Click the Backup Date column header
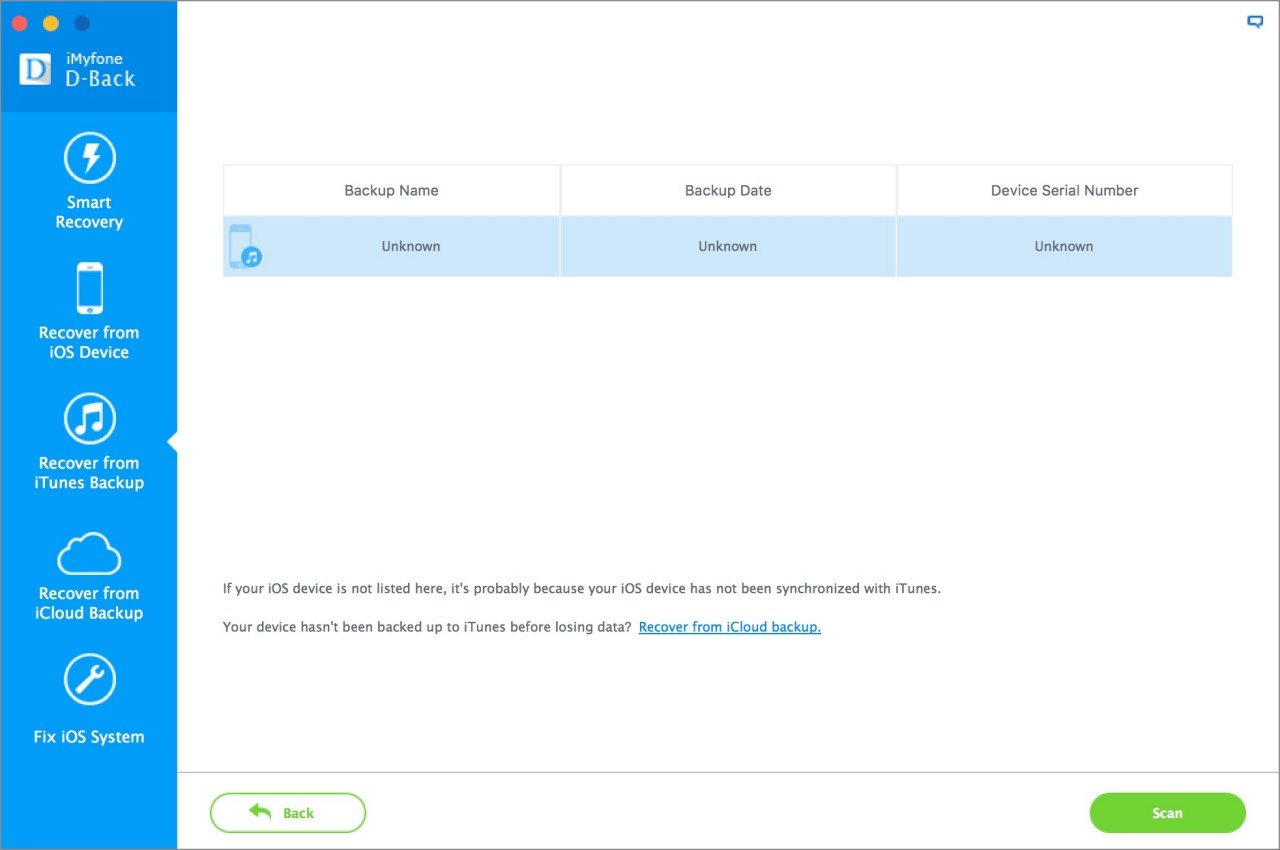The height and width of the screenshot is (850, 1280). 728,190
